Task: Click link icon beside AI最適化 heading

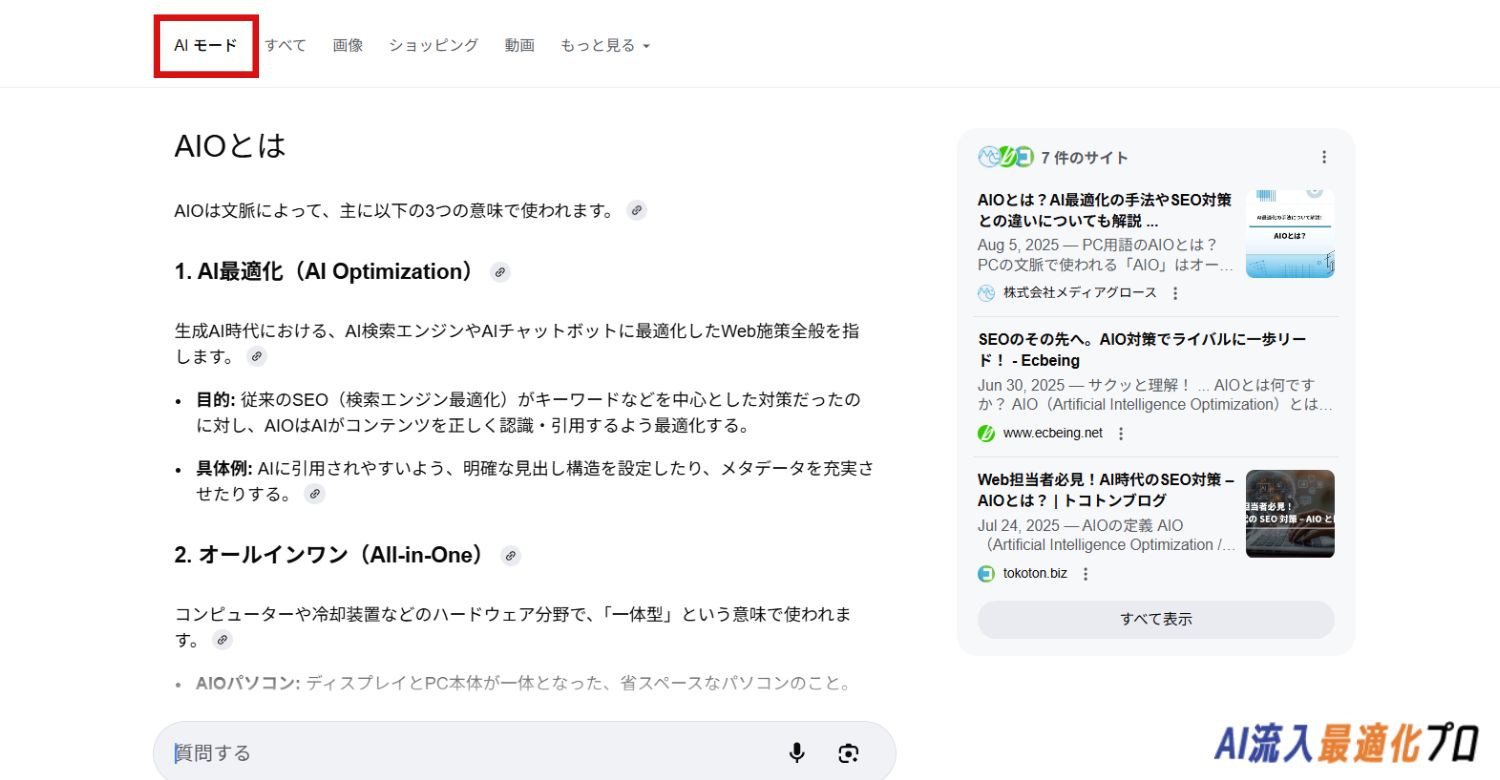Action: pyautogui.click(x=500, y=272)
